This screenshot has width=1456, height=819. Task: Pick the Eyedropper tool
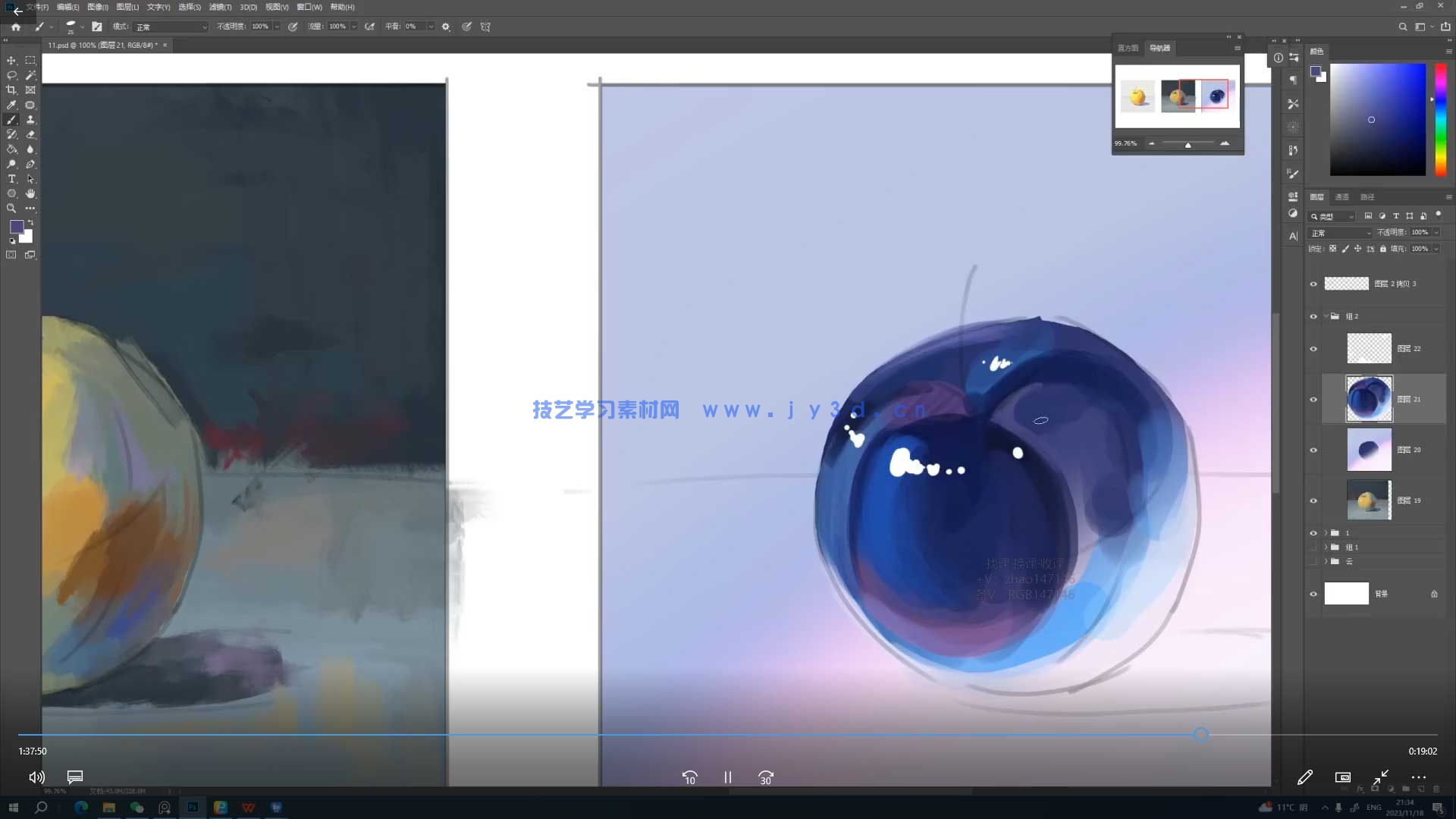click(x=11, y=104)
